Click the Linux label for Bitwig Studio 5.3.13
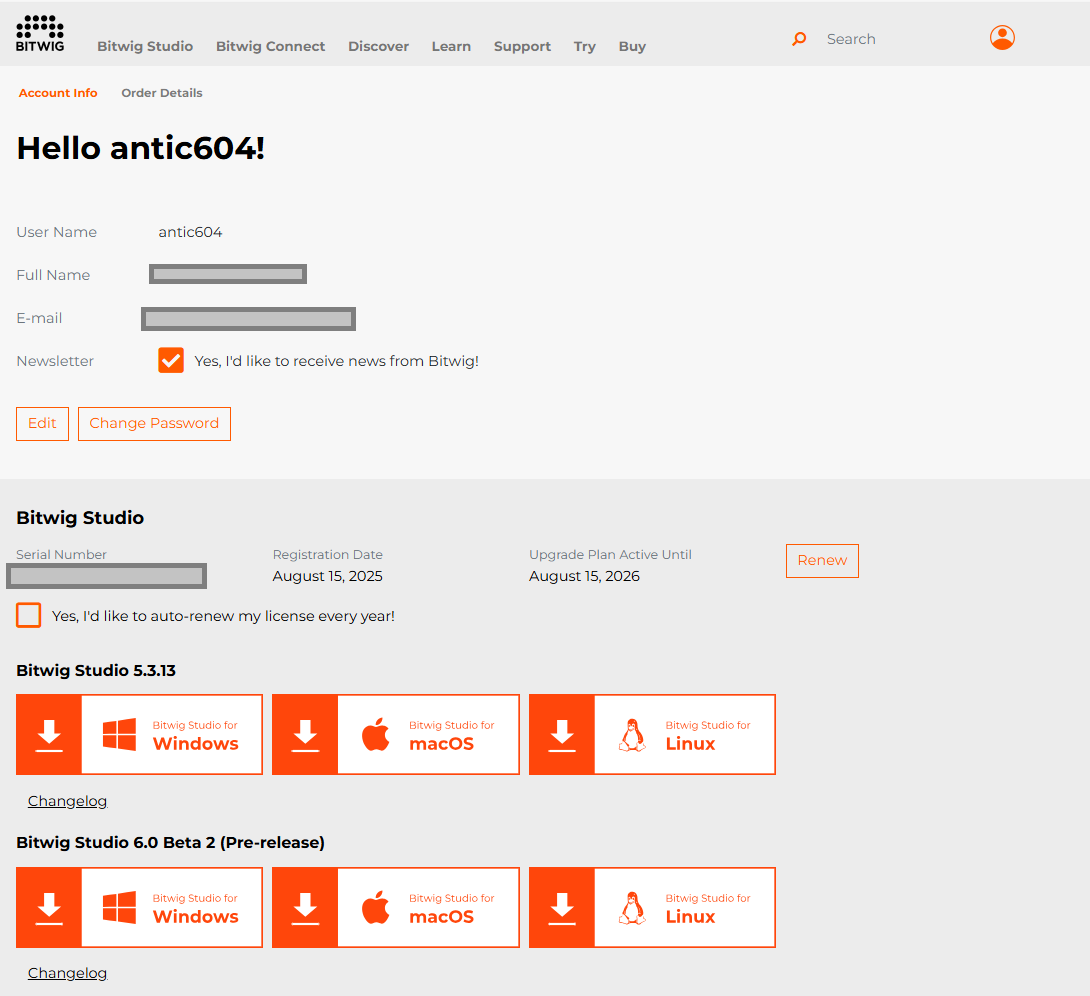The image size is (1090, 996). click(690, 744)
